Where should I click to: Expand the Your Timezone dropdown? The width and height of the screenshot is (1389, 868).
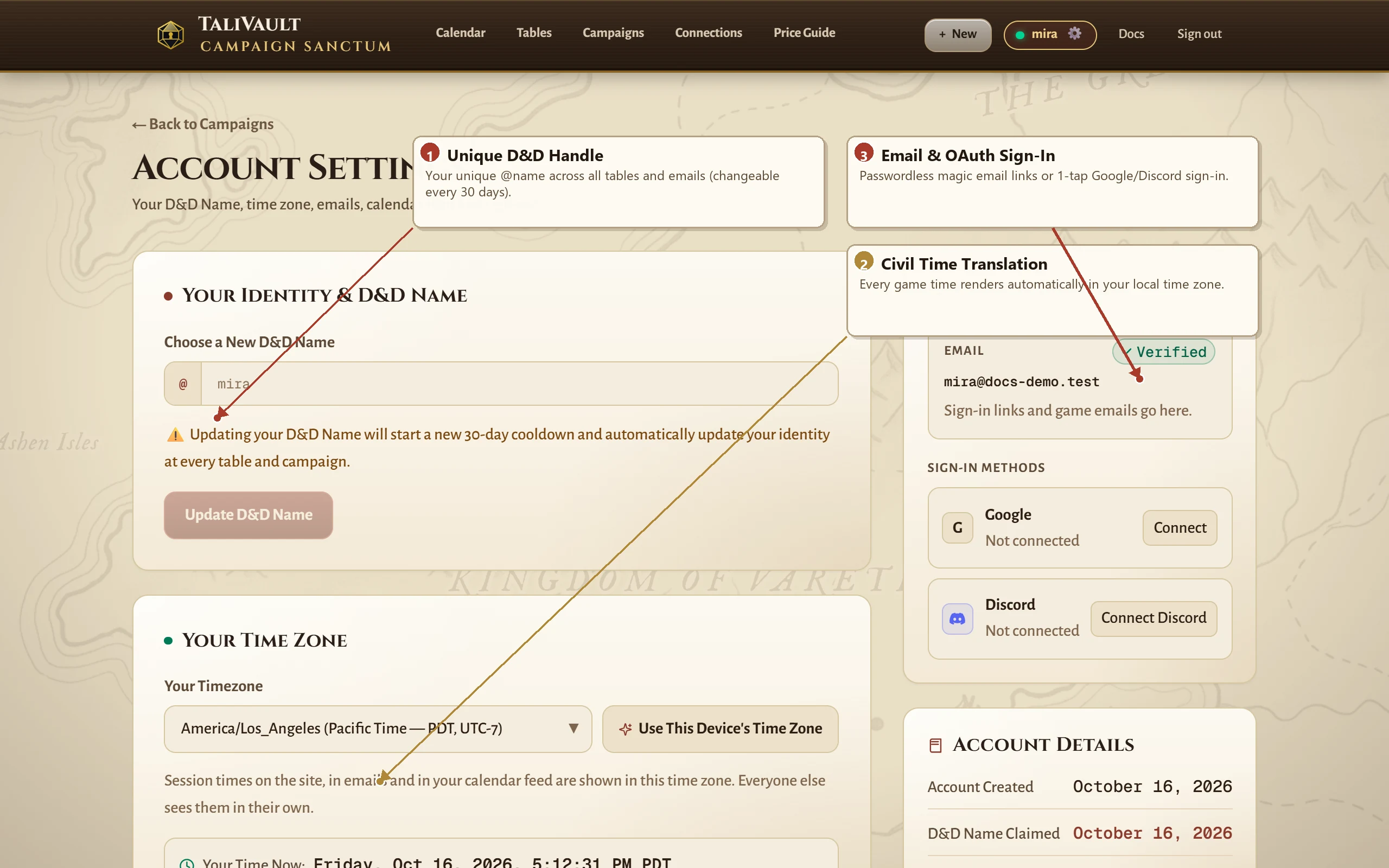[x=378, y=729]
